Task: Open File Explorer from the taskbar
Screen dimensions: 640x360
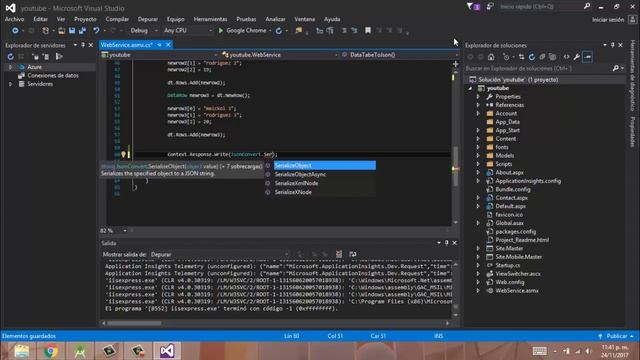Action: (21, 351)
